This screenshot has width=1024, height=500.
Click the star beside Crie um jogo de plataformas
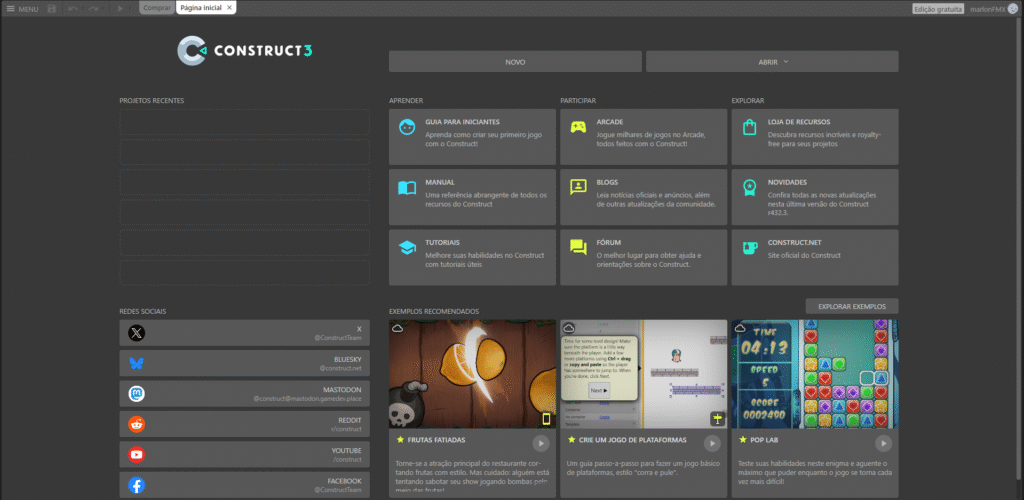pyautogui.click(x=571, y=440)
